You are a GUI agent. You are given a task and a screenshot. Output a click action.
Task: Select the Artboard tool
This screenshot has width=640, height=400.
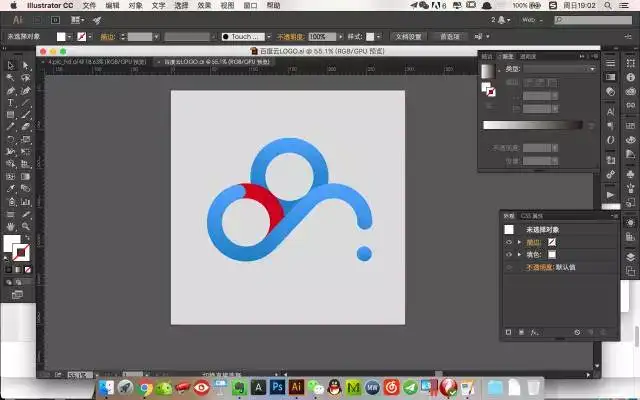click(11, 214)
